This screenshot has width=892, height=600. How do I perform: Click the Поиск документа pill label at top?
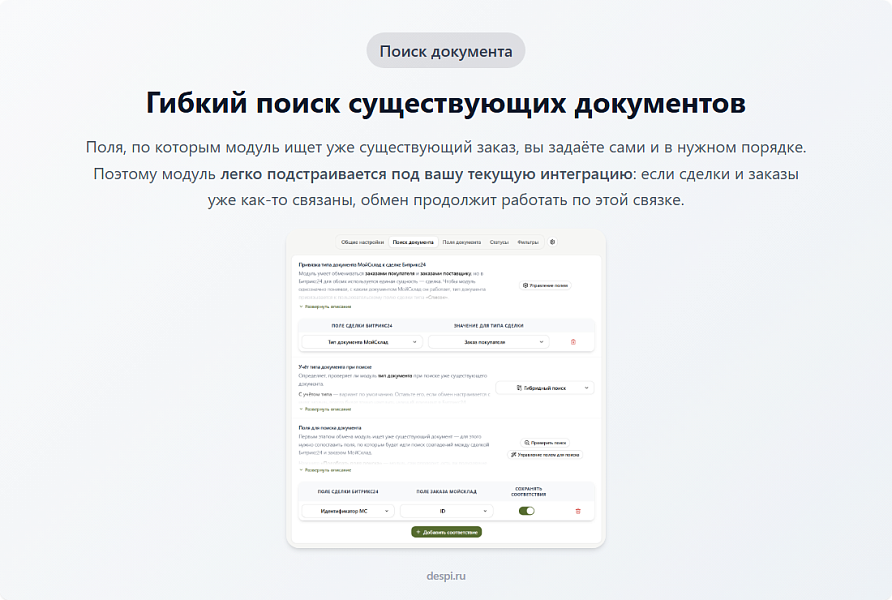point(446,51)
